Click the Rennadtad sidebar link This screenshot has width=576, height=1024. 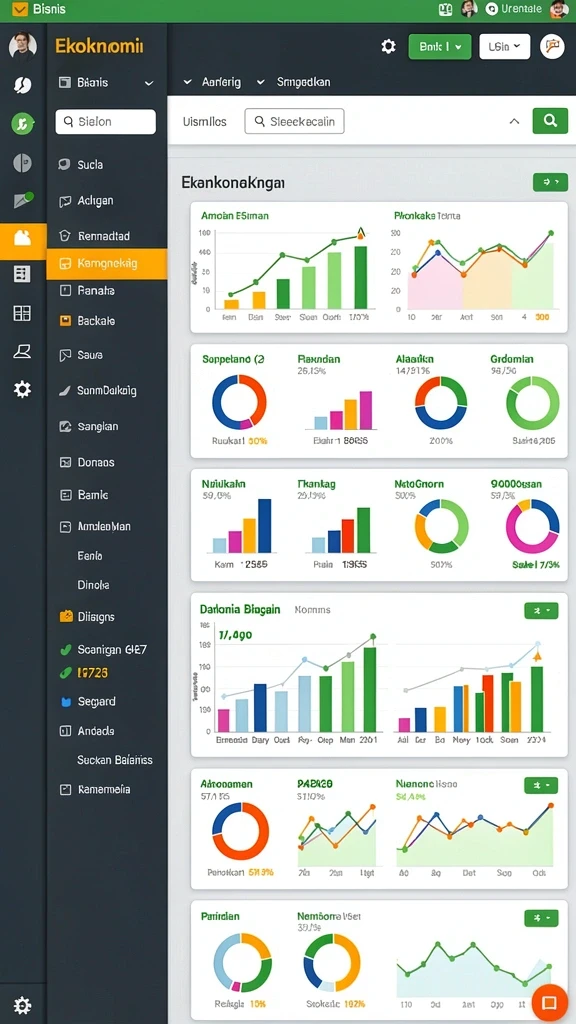pos(103,236)
